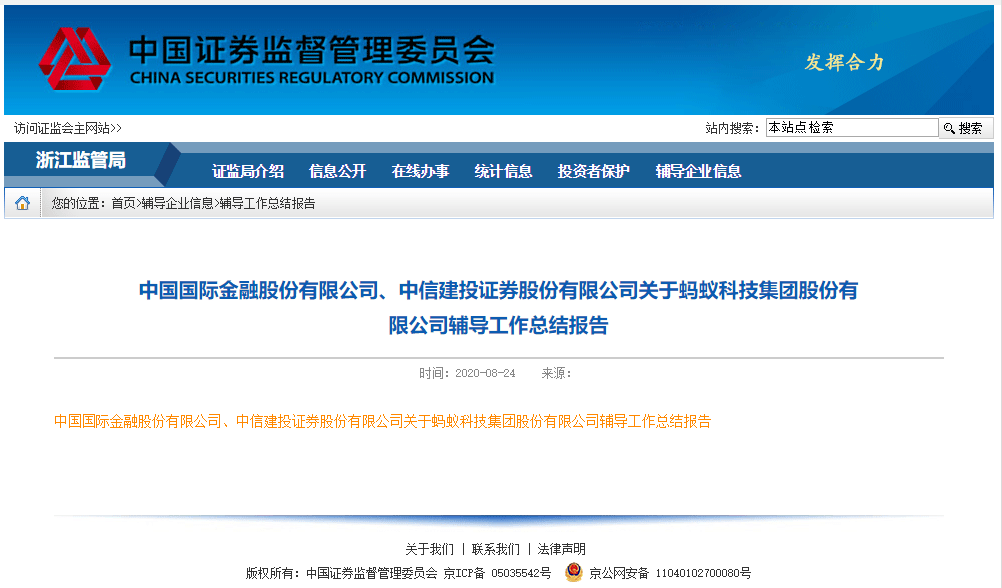Open the 在线办事 menu
This screenshot has height=588, width=1002.
pos(420,171)
